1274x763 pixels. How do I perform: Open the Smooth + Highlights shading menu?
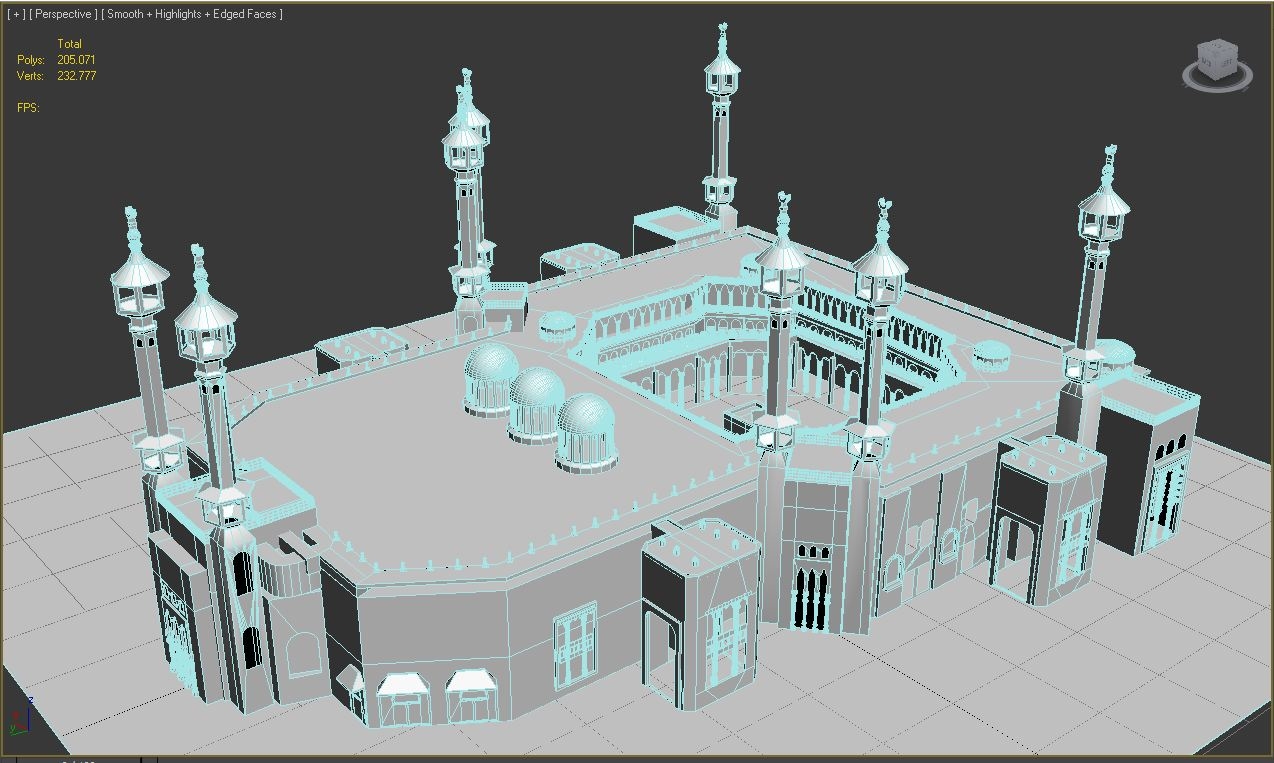click(x=189, y=13)
